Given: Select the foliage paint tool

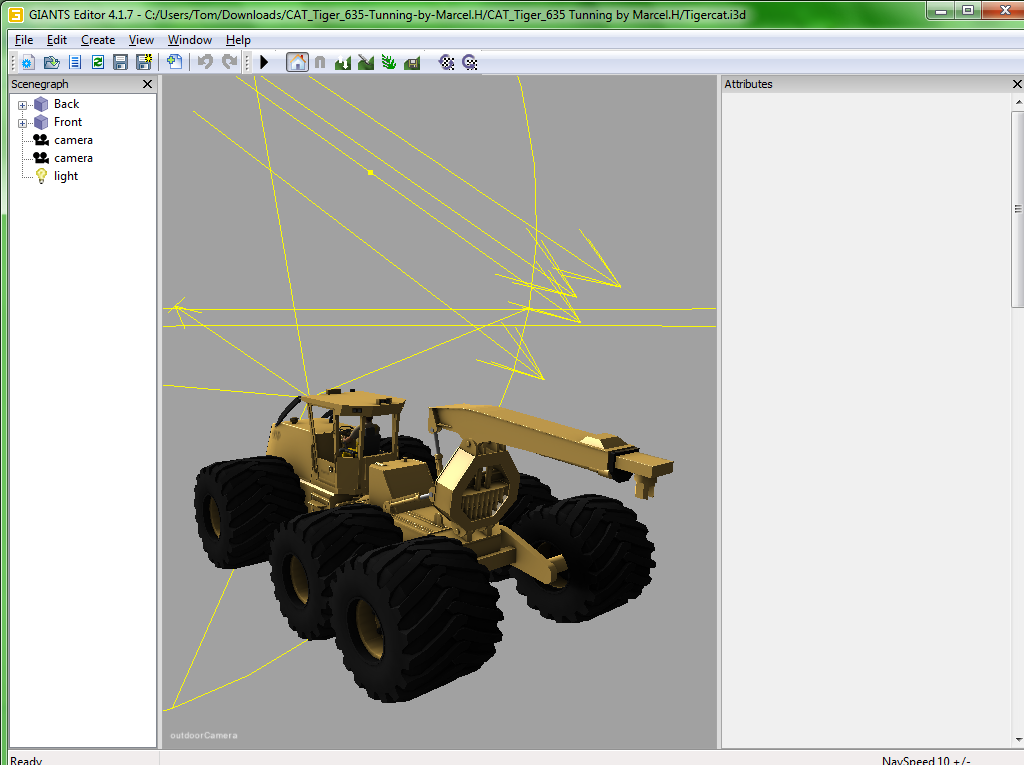Looking at the screenshot, I should 389,63.
